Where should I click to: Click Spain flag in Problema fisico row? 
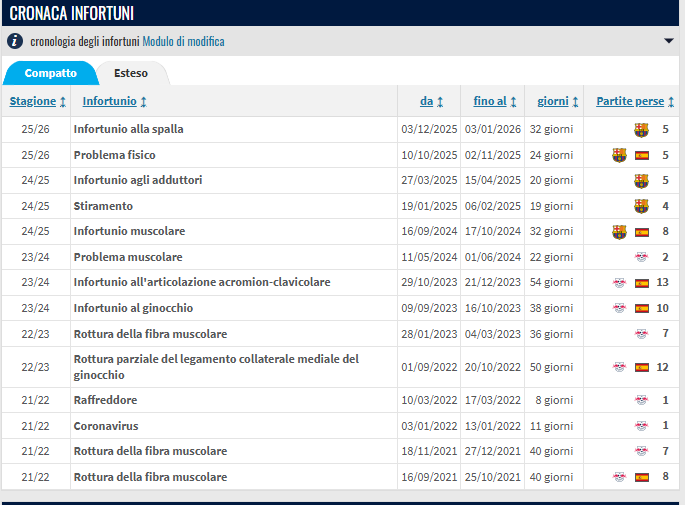(642, 156)
